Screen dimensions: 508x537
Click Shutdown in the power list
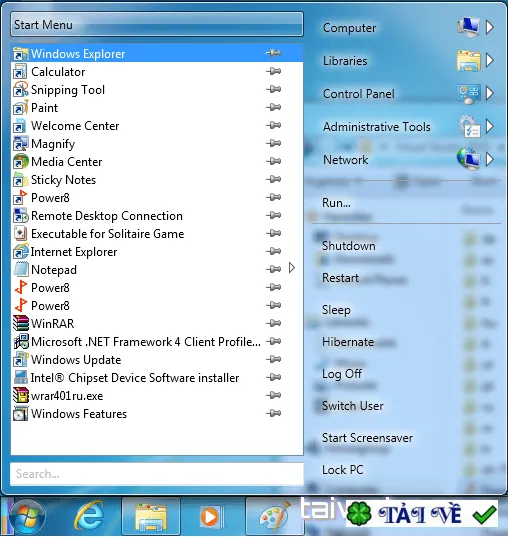349,246
